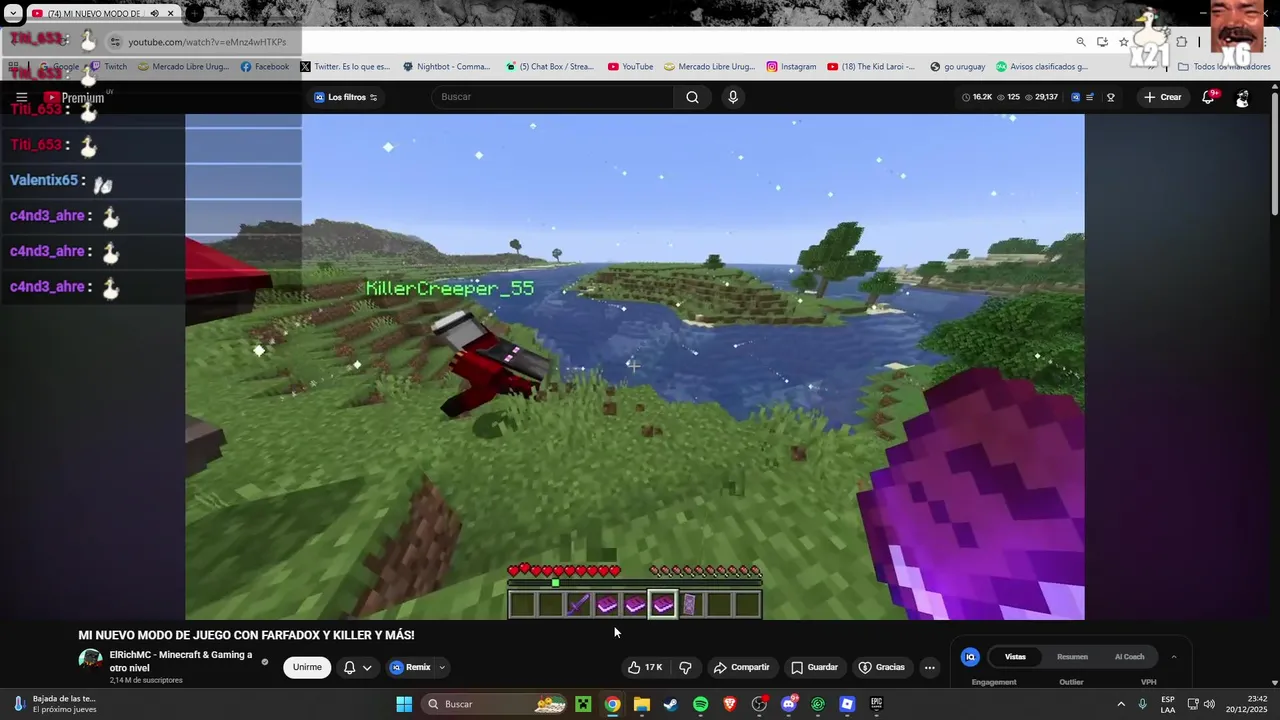Open Minecraft creeper icon in taskbar

(583, 704)
